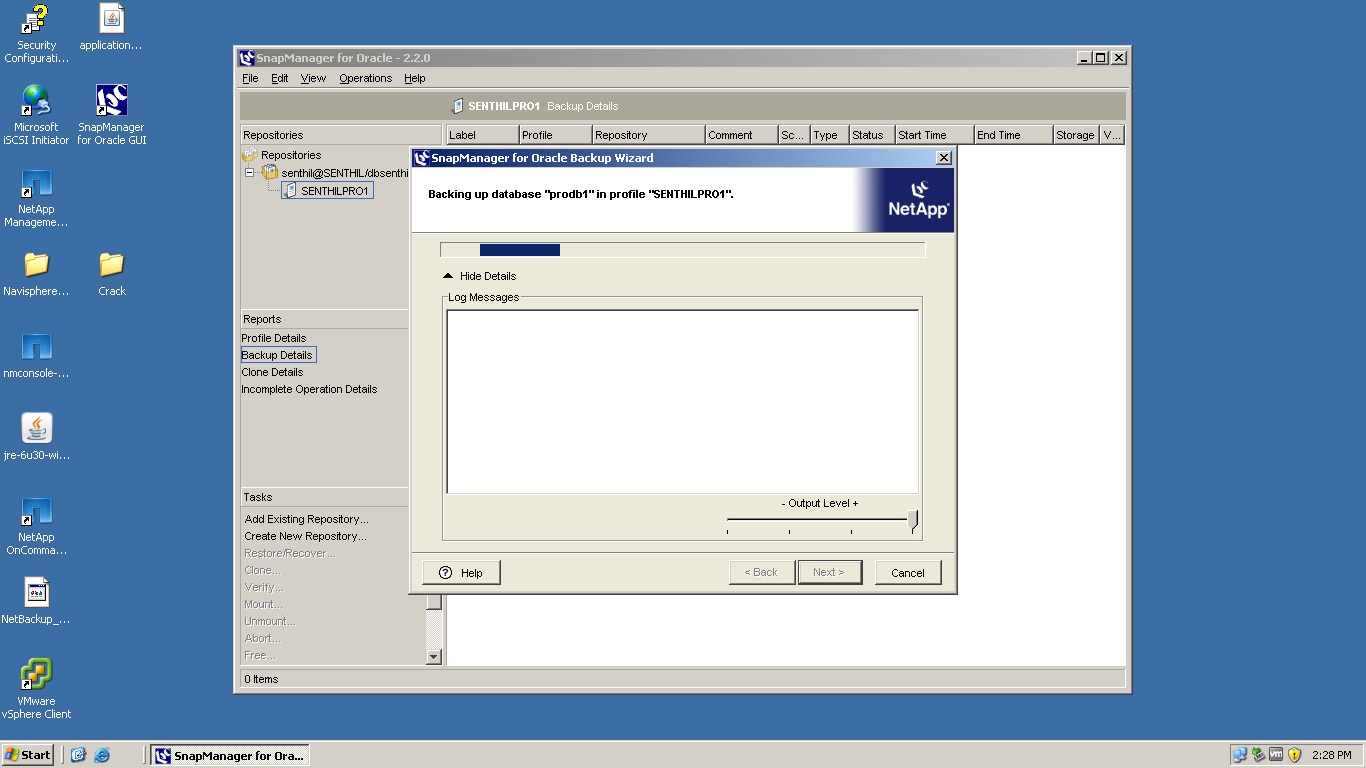The width and height of the screenshot is (1366, 768).
Task: Click the security shield tray icon
Action: [x=1294, y=755]
